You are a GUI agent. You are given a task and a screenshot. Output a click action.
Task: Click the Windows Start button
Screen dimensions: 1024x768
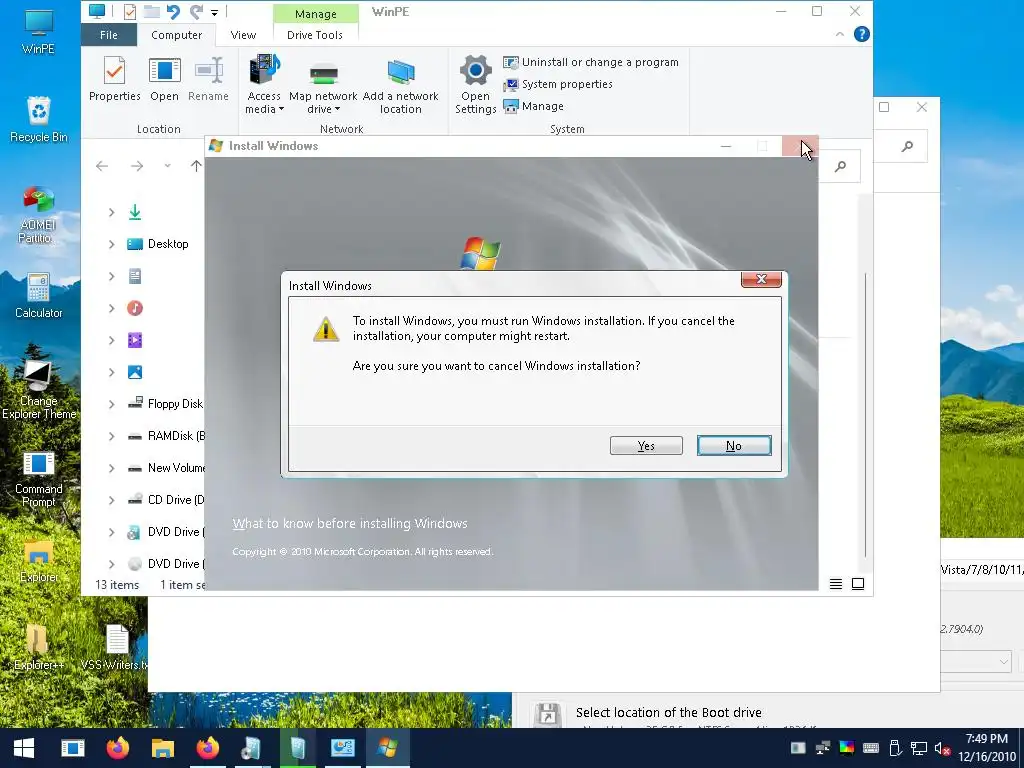coord(24,748)
